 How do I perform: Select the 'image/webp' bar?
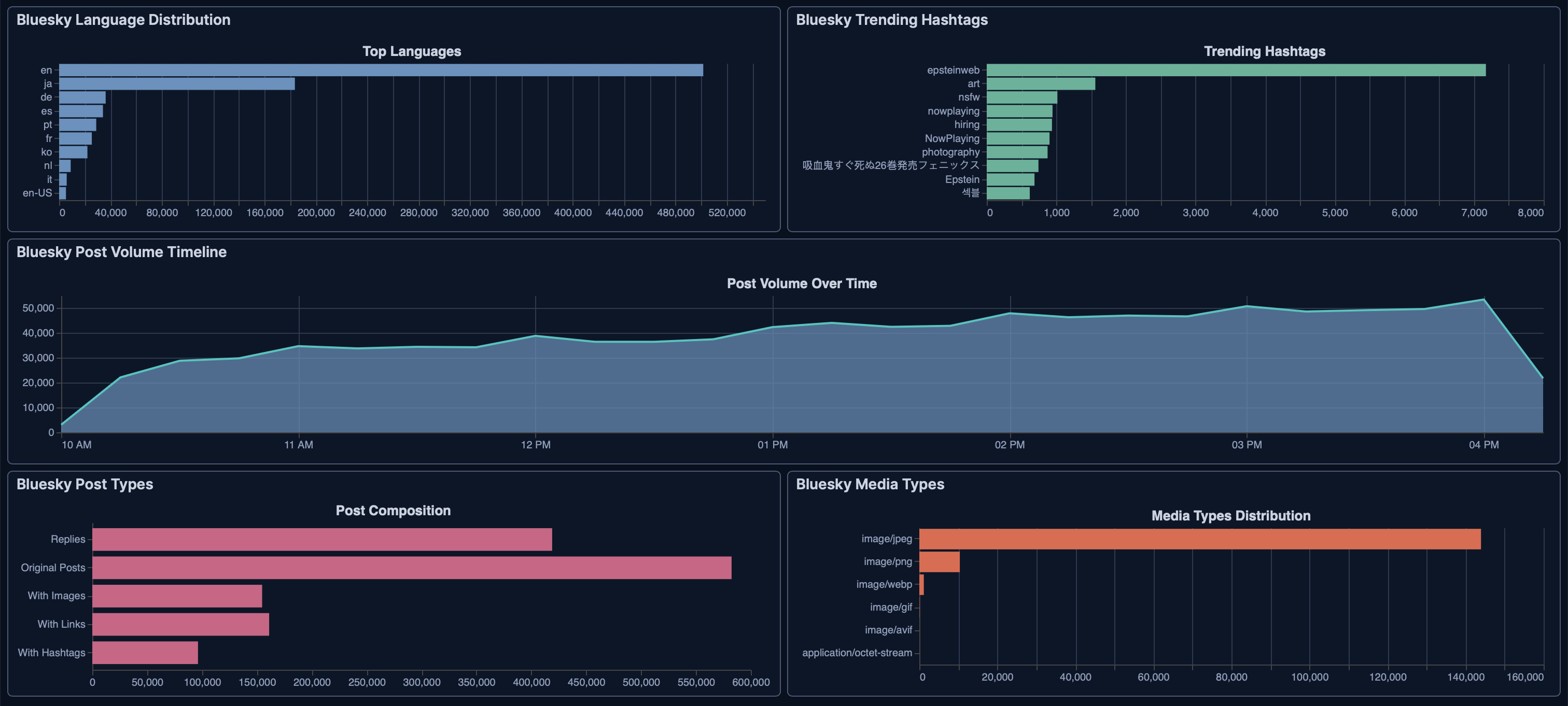pos(923,584)
